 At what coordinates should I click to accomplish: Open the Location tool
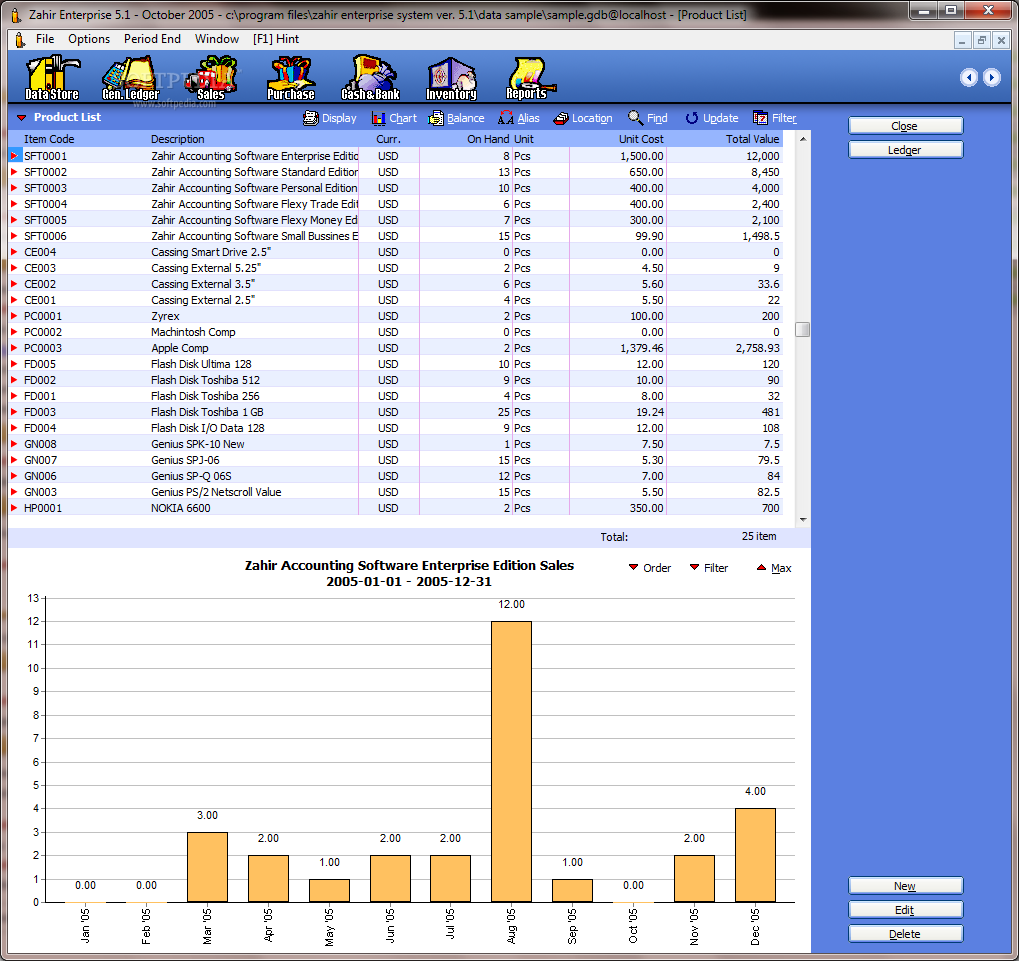(x=582, y=118)
